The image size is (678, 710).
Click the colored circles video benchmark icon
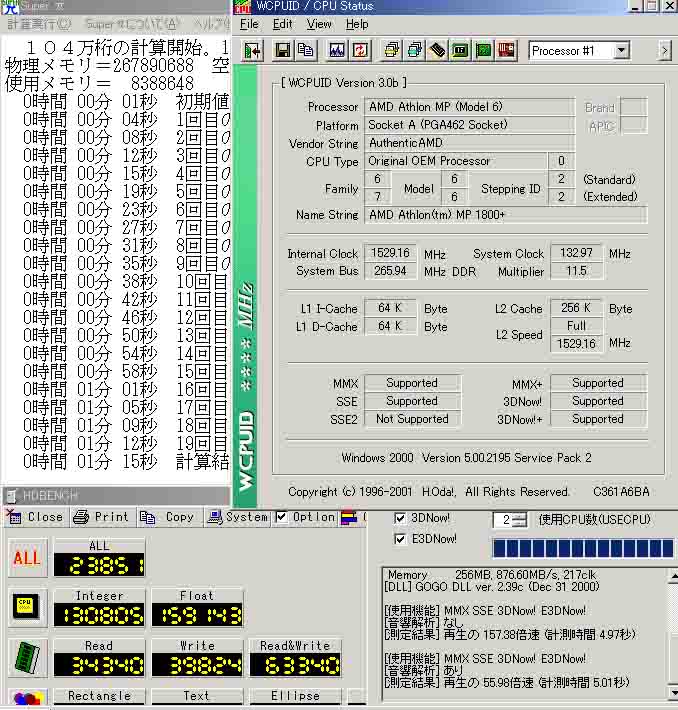[27, 697]
